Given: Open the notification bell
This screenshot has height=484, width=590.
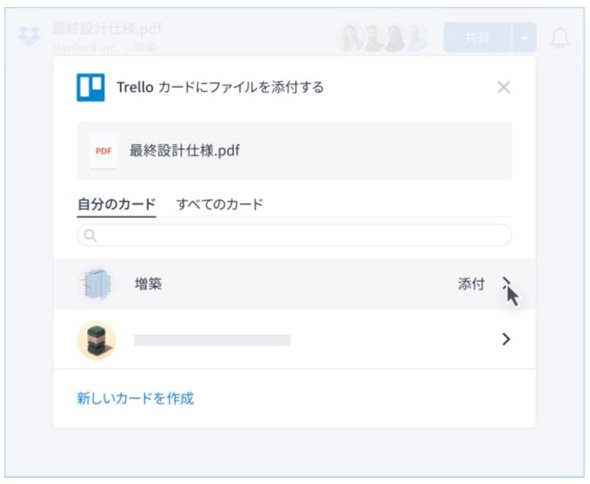Looking at the screenshot, I should (x=560, y=37).
